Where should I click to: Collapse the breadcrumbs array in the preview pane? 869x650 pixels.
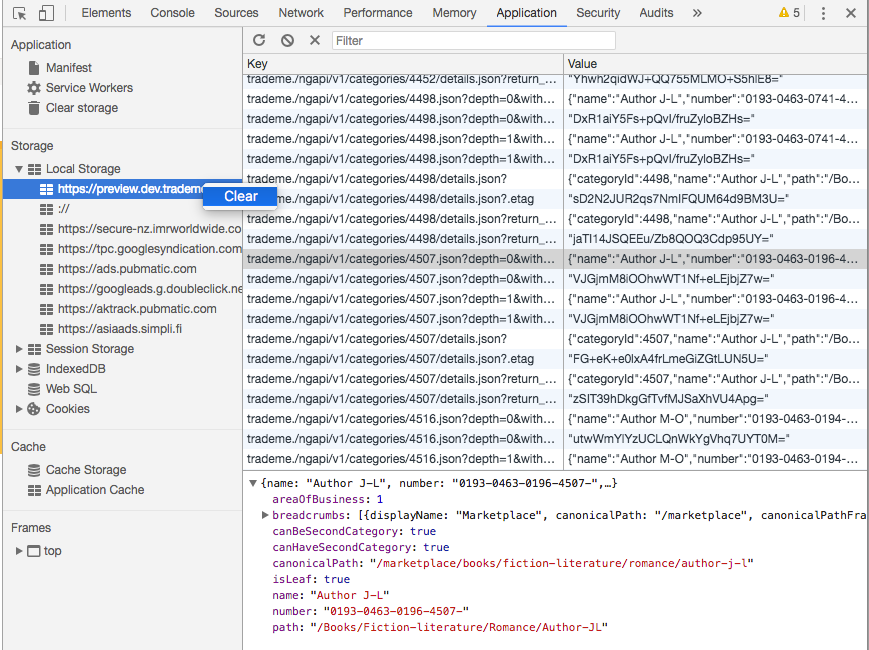[x=264, y=515]
